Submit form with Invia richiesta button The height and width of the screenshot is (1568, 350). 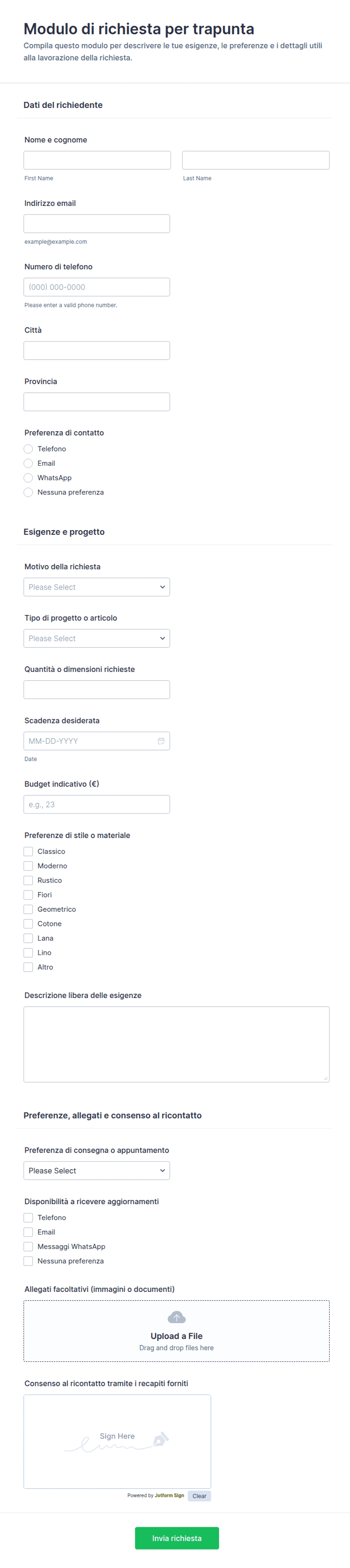coord(177,1538)
